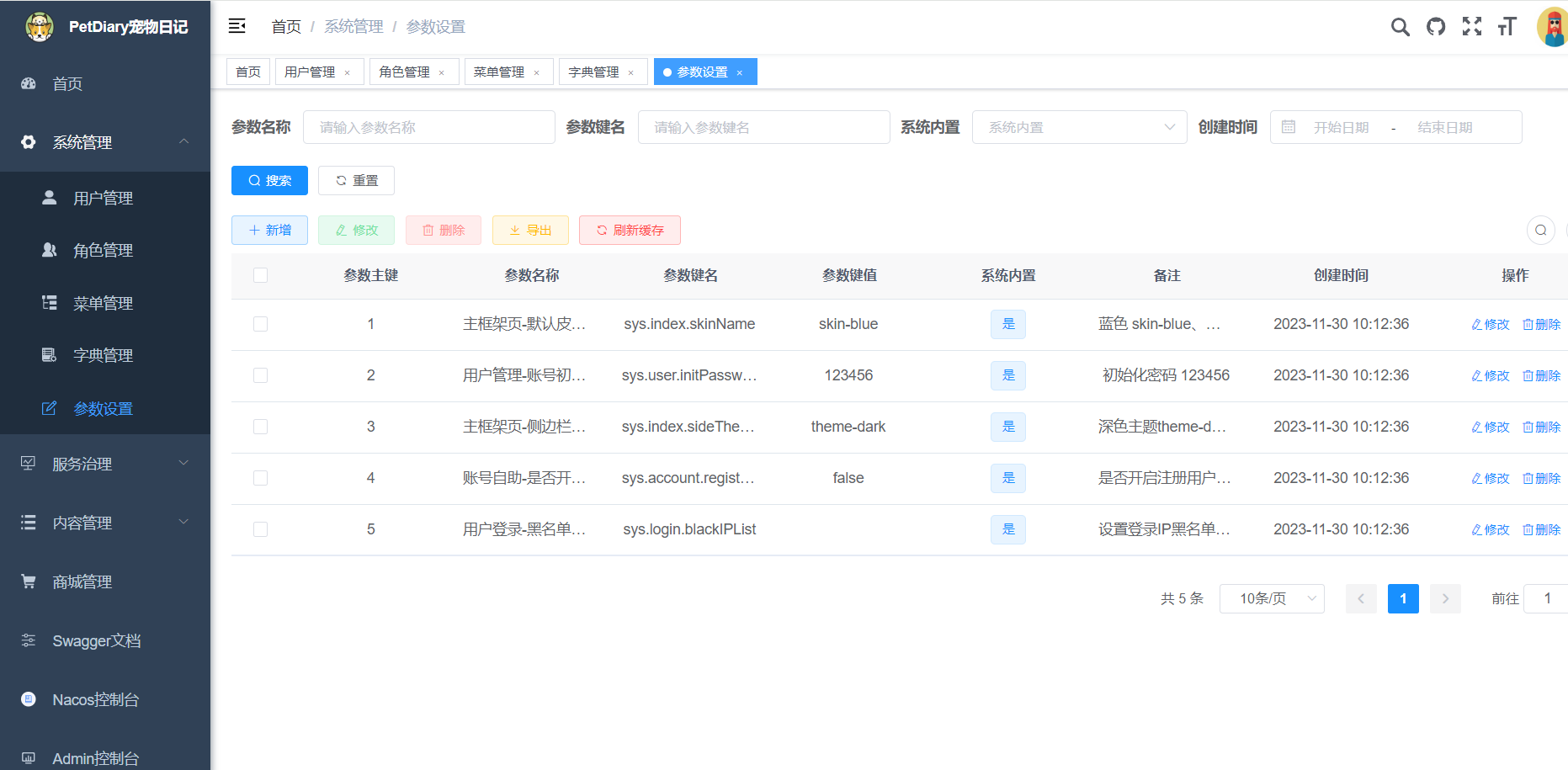Click the Admin控制台 monitor icon
This screenshot has width=1568, height=770.
tap(29, 758)
